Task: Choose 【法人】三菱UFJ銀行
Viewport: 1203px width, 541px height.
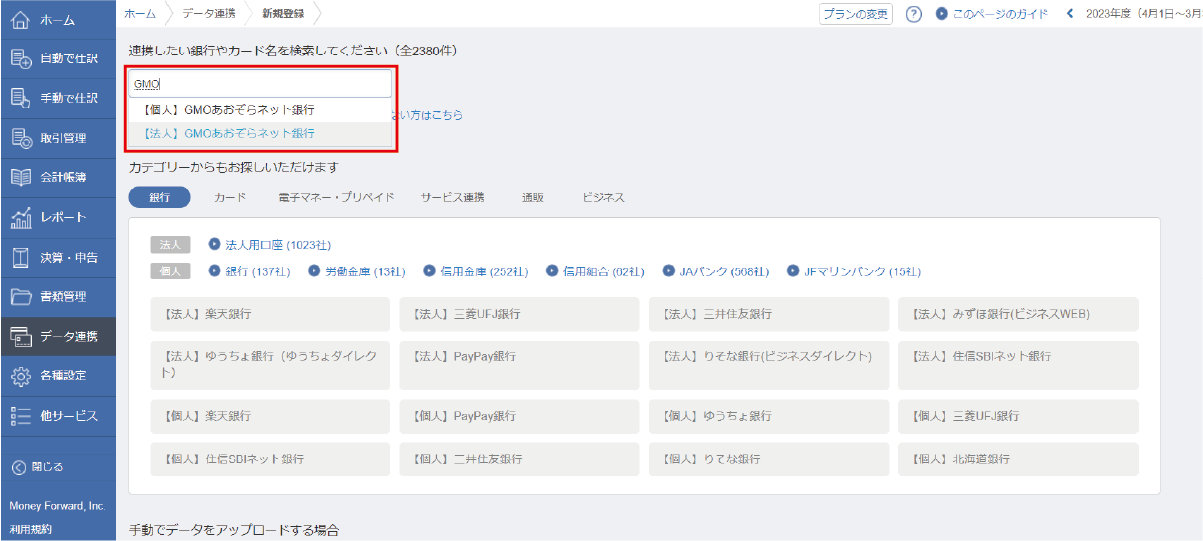Action: pos(519,314)
